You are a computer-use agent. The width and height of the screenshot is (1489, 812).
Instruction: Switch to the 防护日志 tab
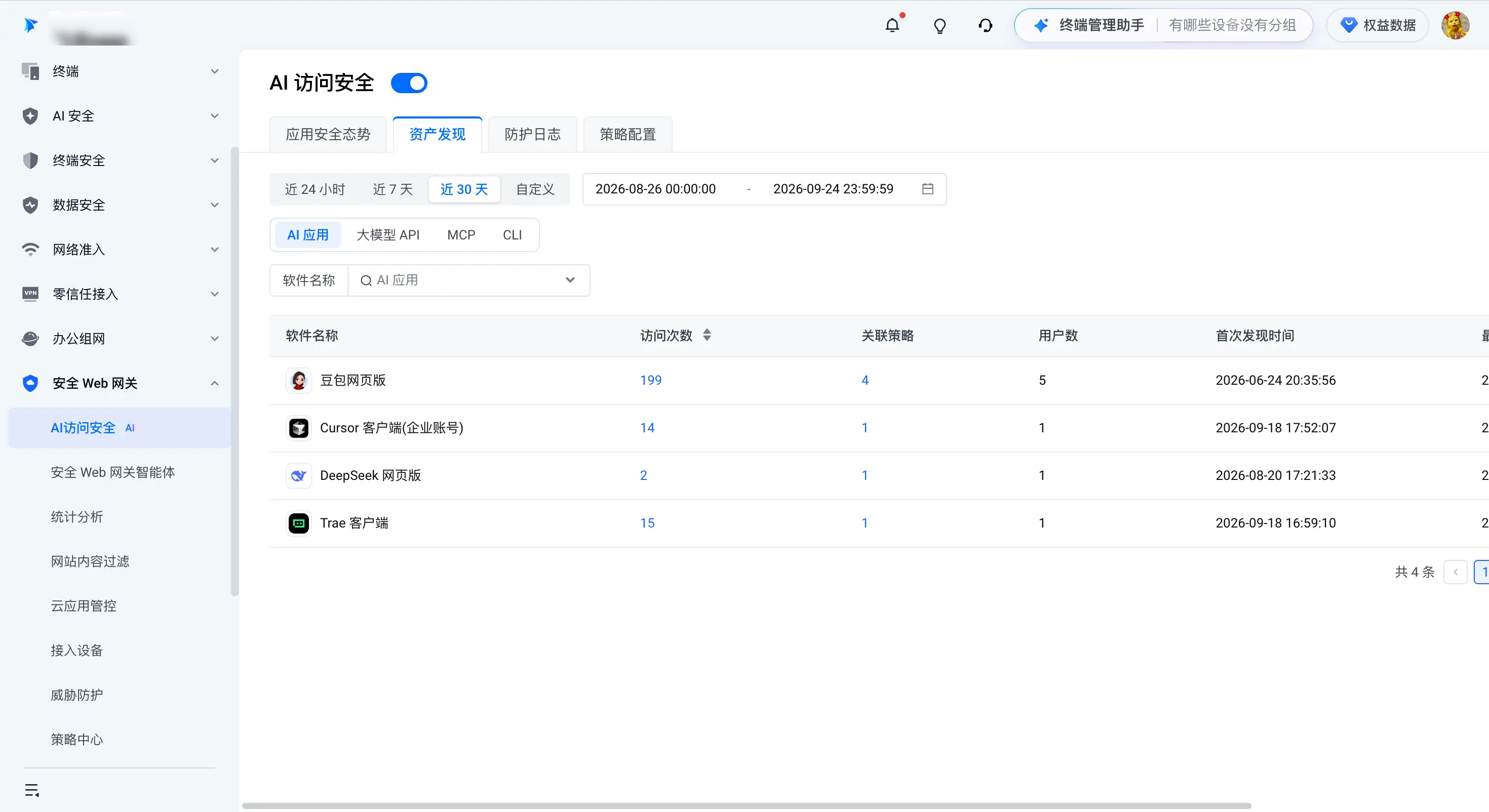[x=532, y=135]
